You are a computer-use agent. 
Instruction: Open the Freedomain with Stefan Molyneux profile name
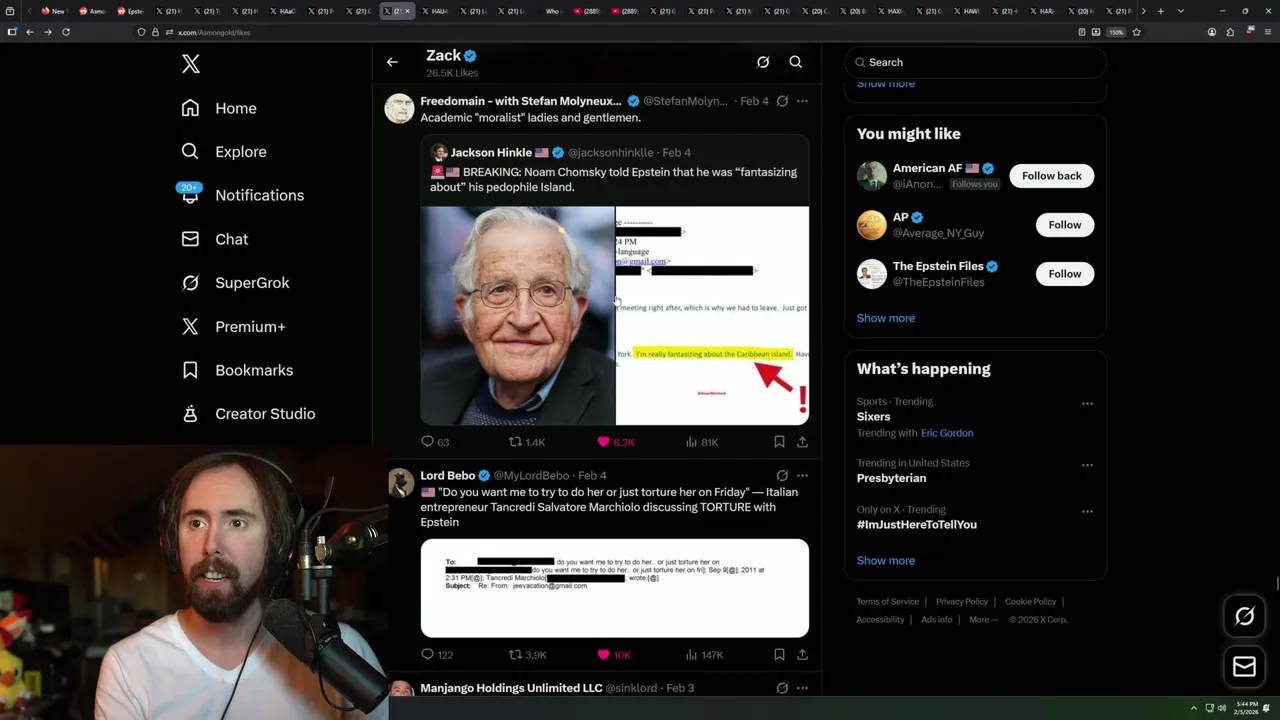521,101
